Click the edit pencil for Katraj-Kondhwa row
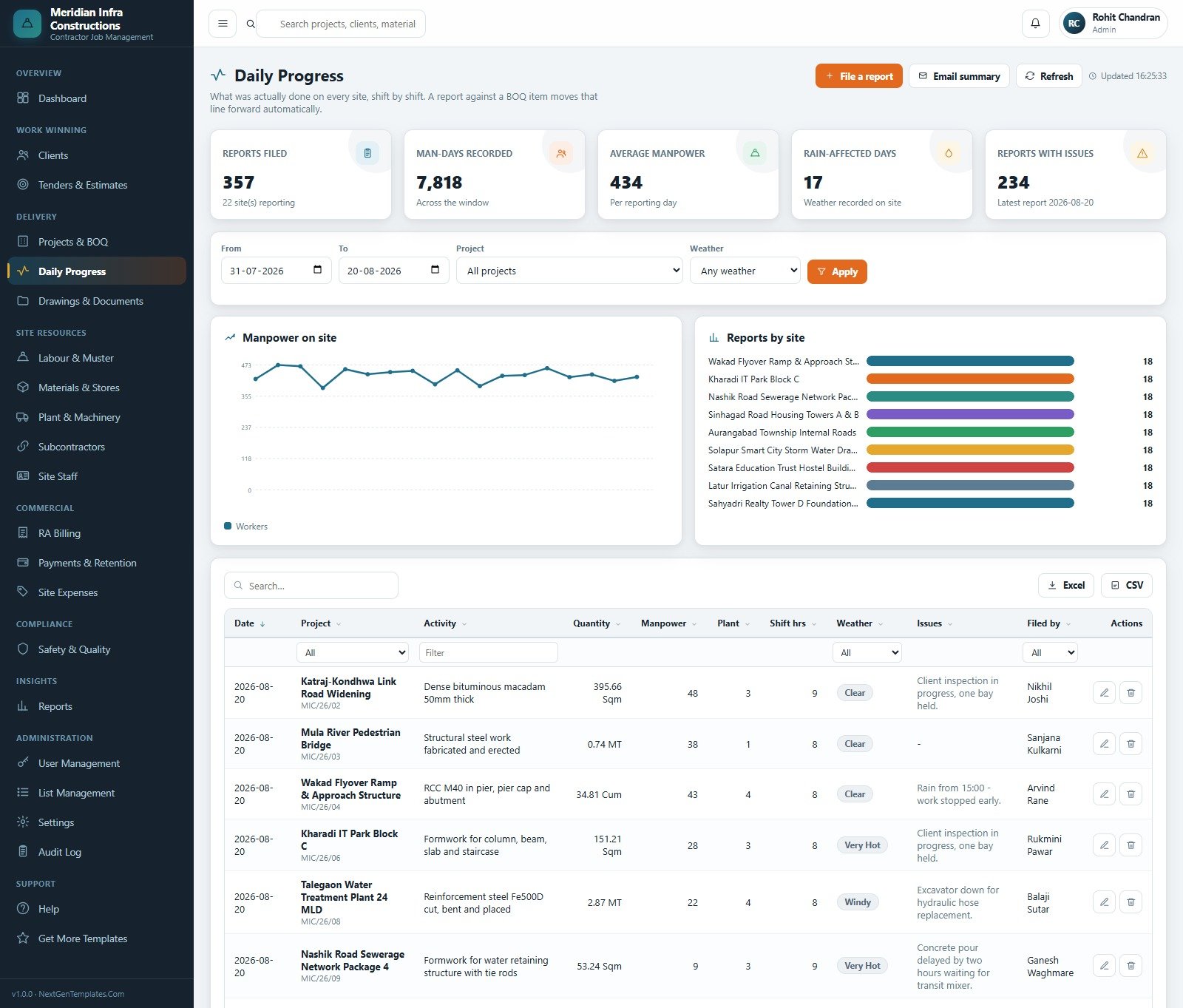Screen dimensions: 1183x1008 1104,693
